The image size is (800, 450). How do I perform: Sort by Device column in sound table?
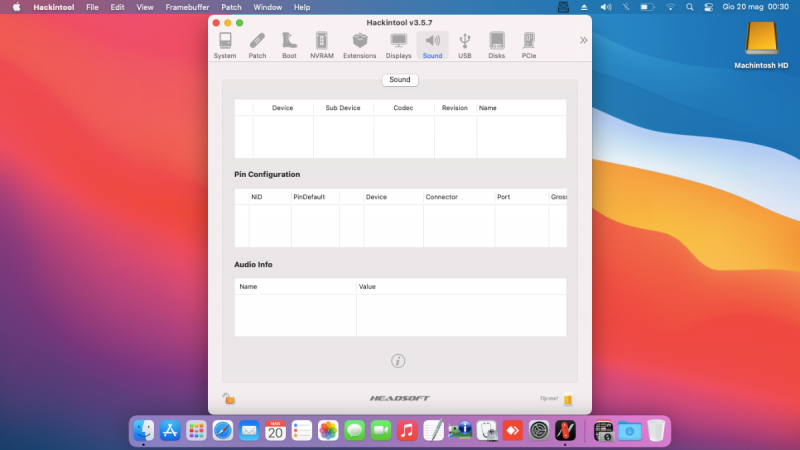(x=283, y=108)
